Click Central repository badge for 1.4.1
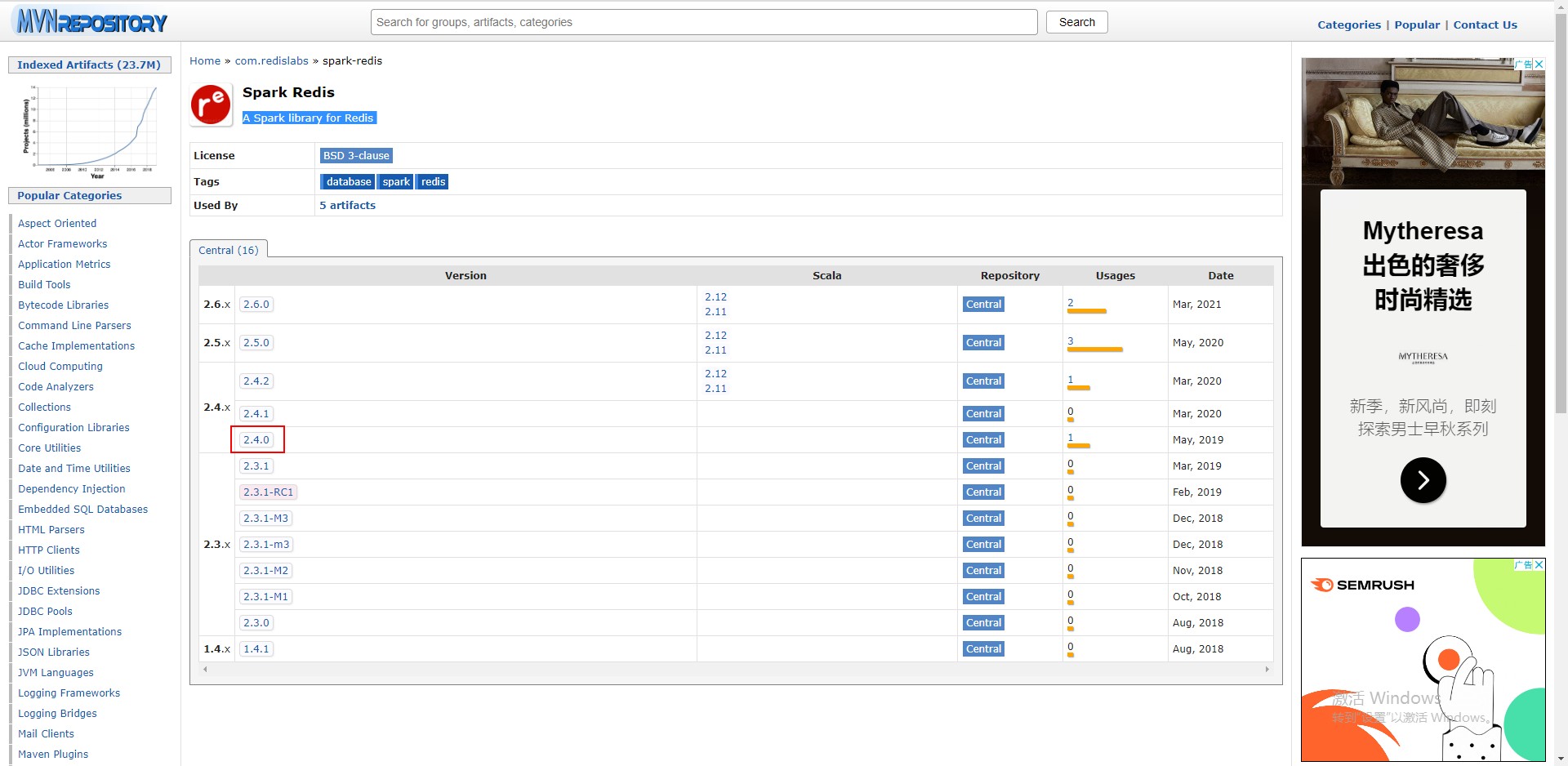The image size is (1568, 766). [983, 648]
